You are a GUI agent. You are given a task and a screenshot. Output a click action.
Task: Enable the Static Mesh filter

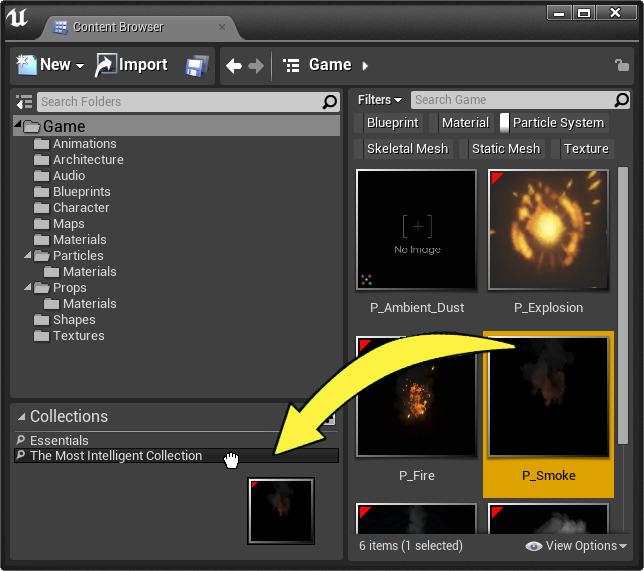click(x=504, y=149)
